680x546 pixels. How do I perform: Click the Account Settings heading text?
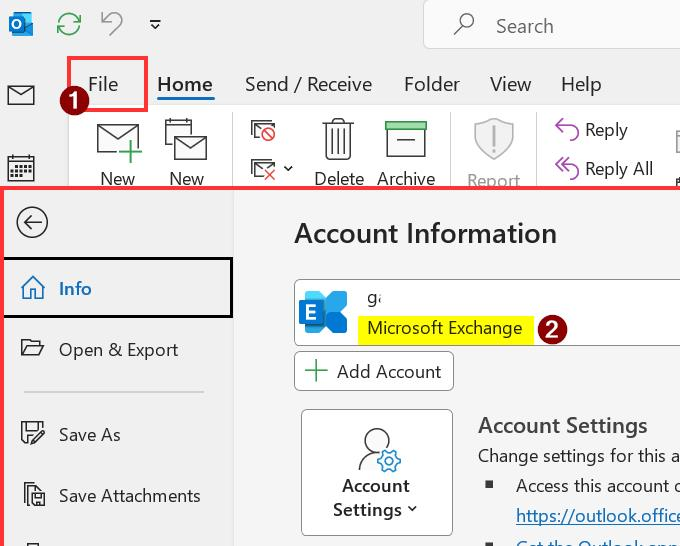click(562, 425)
